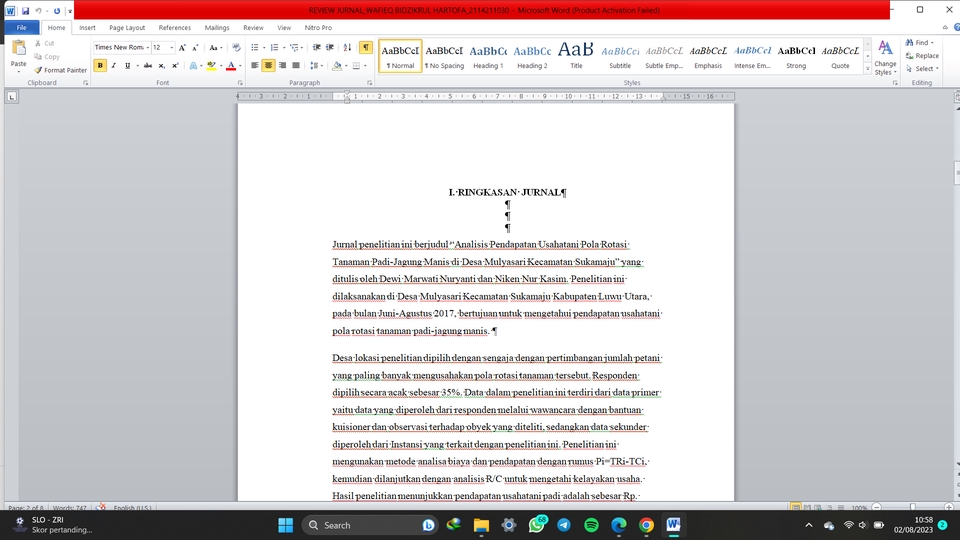Screen dimensions: 960x540
Task: Click the Numbering list icon
Action: (274, 47)
